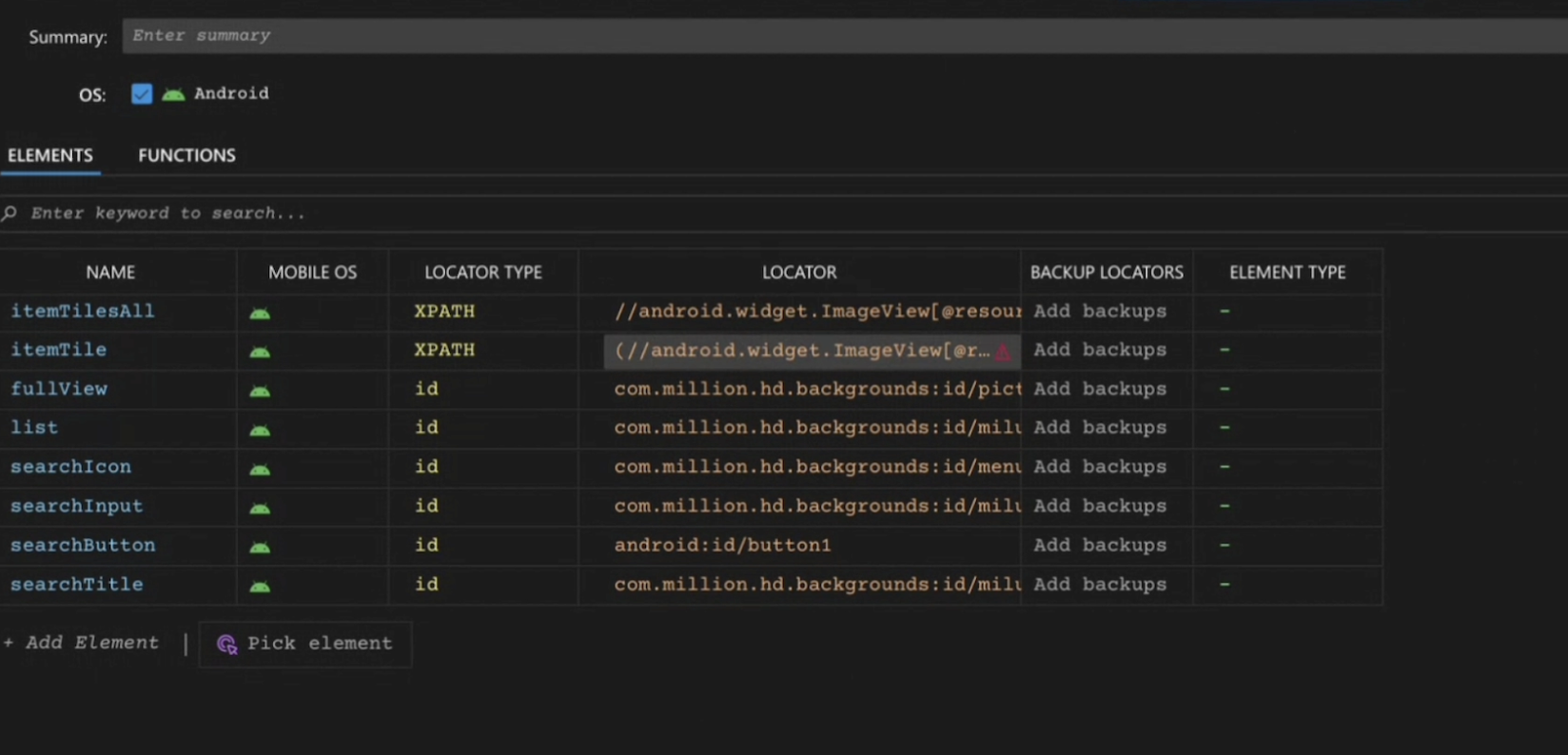Click the magnifier search icon
The image size is (1568, 755).
pos(10,214)
